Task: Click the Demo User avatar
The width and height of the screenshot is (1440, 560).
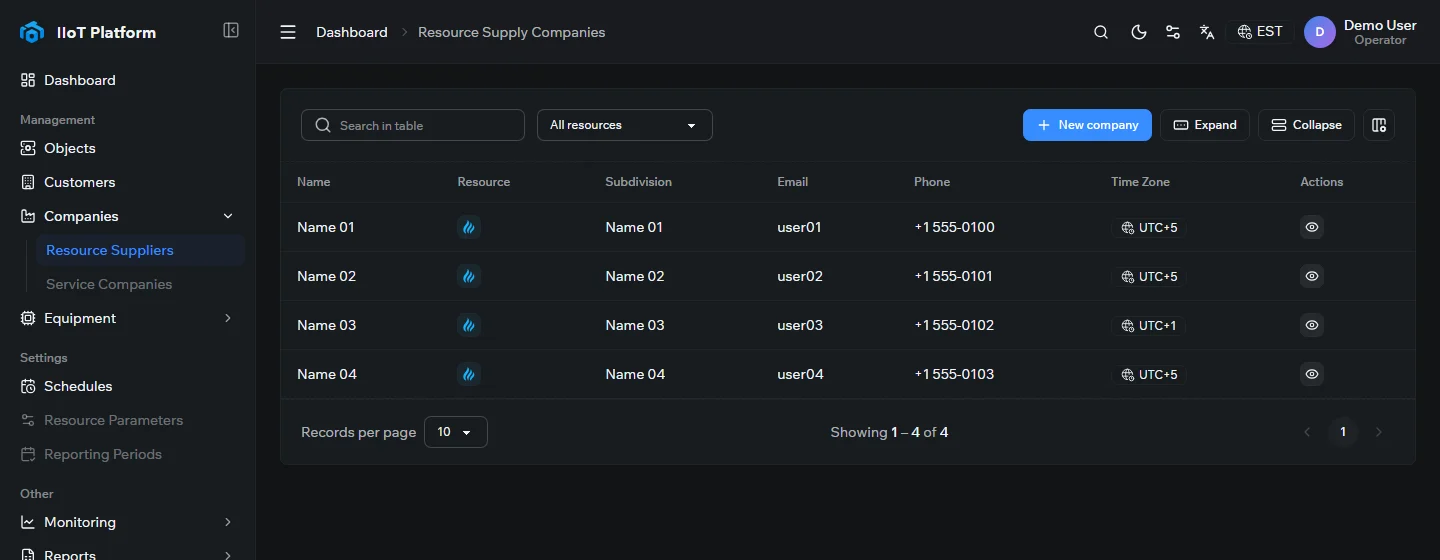Action: pos(1320,32)
